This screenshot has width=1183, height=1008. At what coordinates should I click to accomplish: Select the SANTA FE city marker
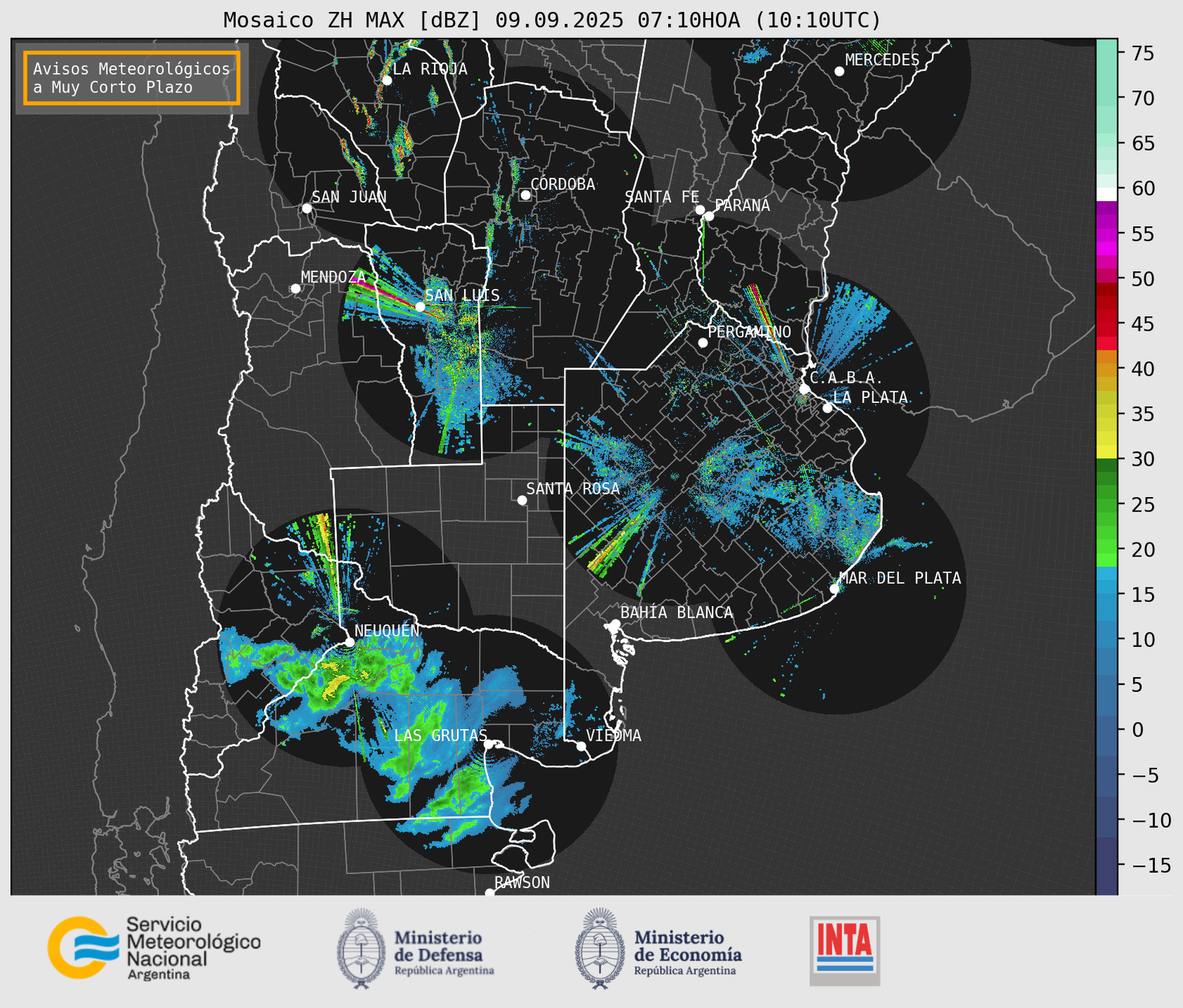tap(700, 210)
